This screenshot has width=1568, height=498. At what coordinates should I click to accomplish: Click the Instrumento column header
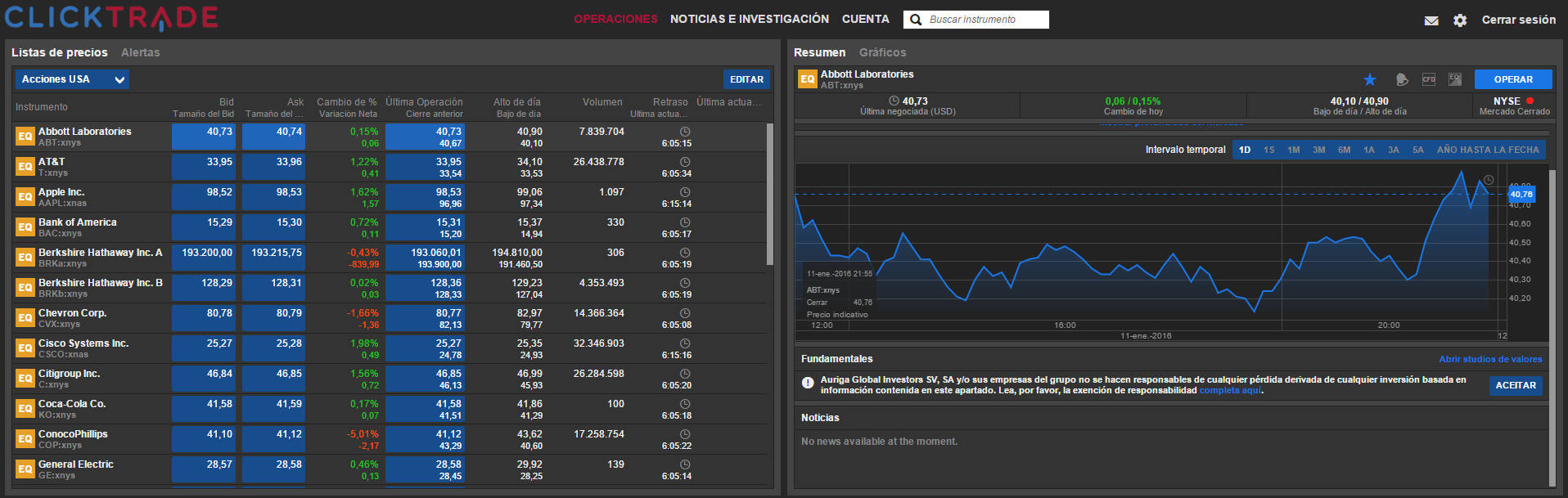click(x=42, y=107)
